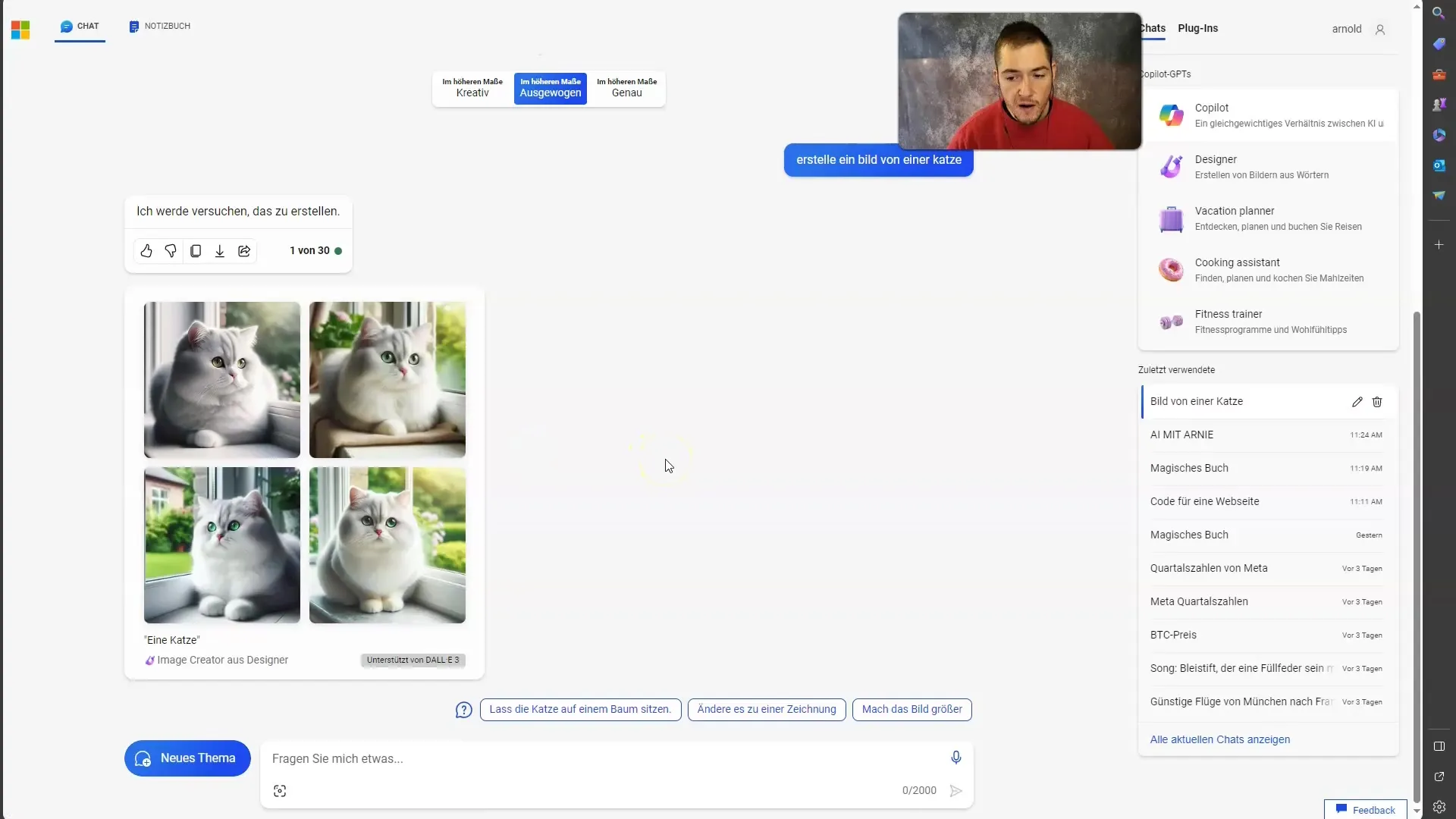The width and height of the screenshot is (1456, 819).
Task: Edit the Bild von einer Katze chat entry
Action: tap(1357, 401)
